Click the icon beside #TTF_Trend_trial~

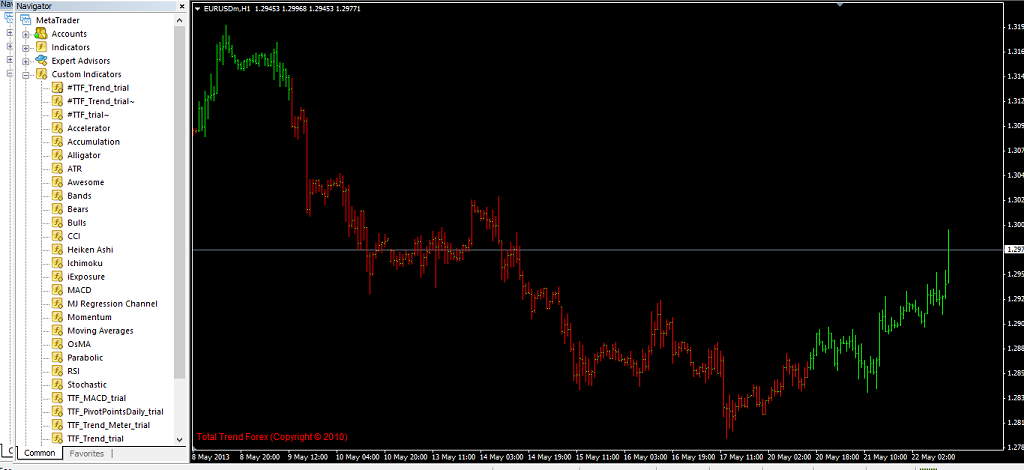57,101
